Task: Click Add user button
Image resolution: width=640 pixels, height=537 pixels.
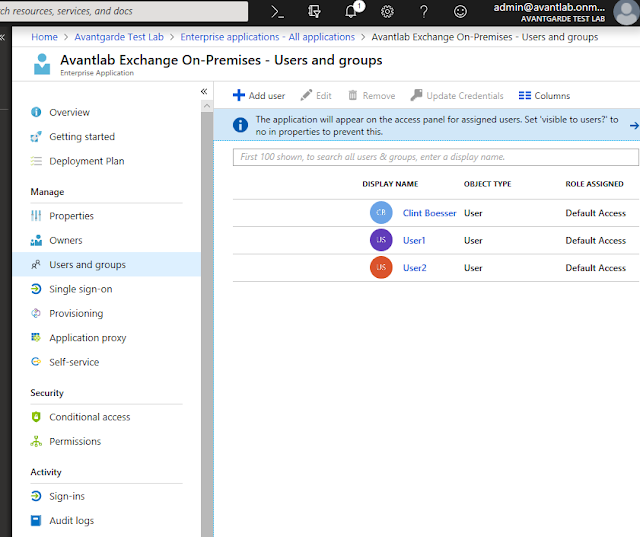Action: (259, 95)
